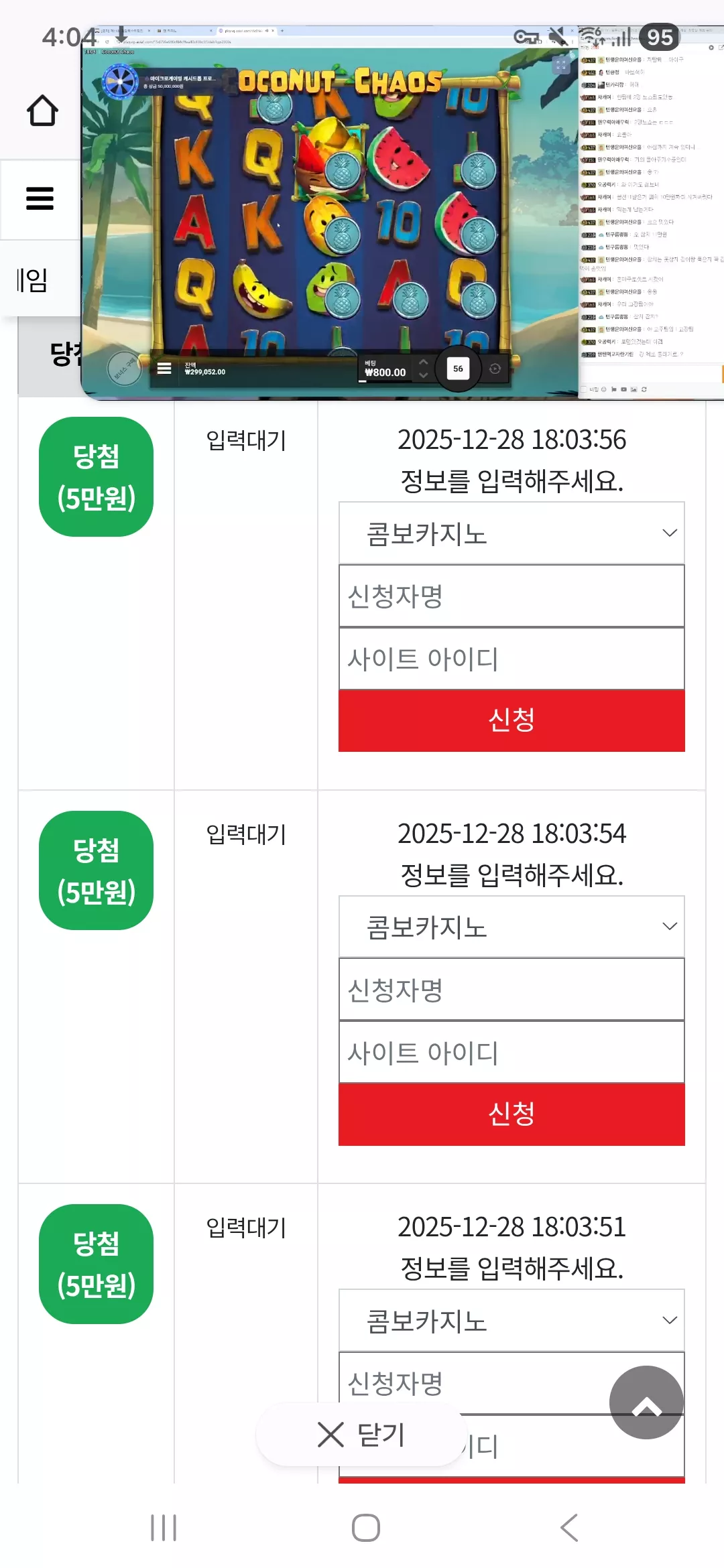The height and width of the screenshot is (1568, 724).
Task: Expand 콤보카지노 dropdown for 18:03:51 entry
Action: [511, 1320]
